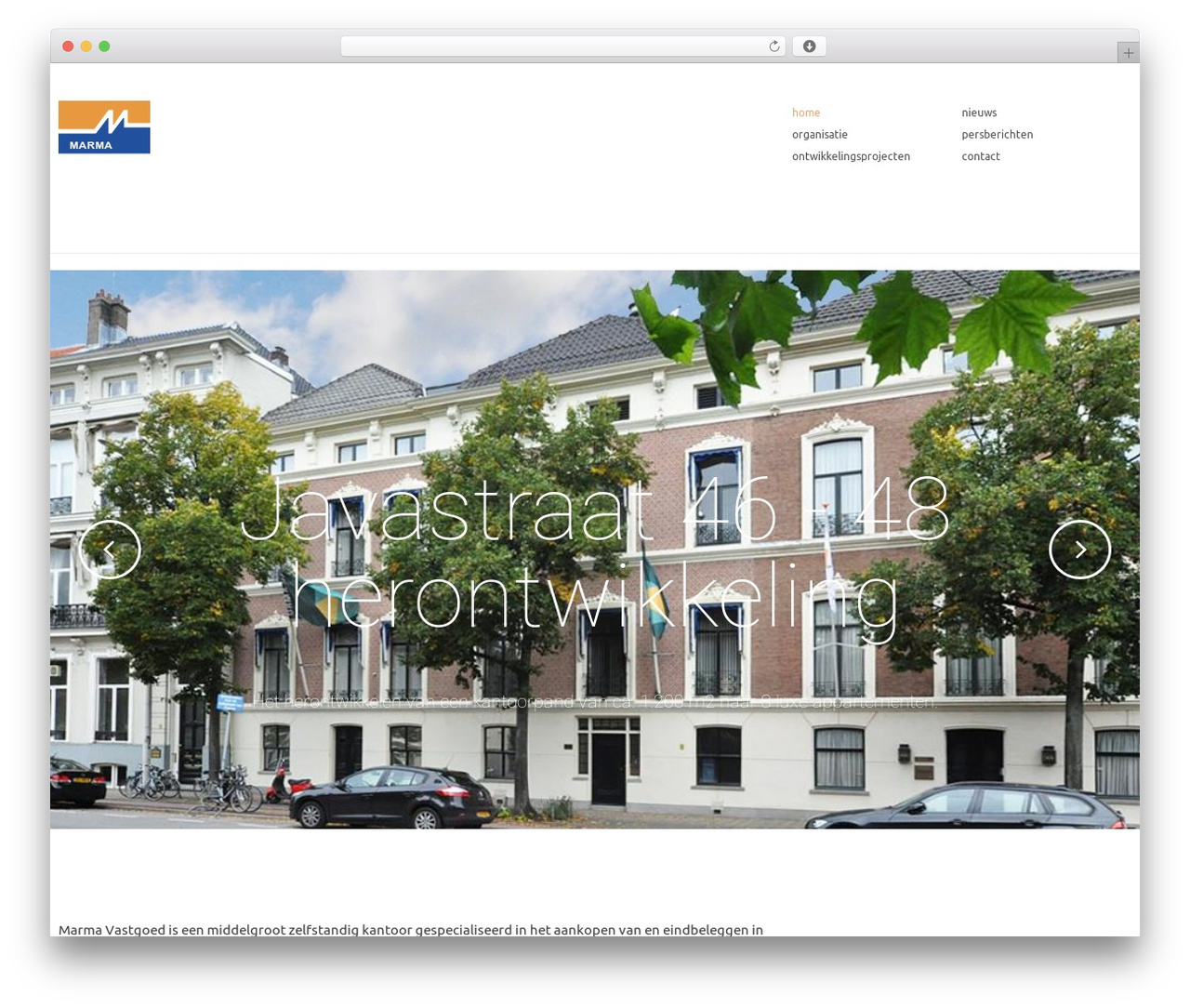Image resolution: width=1190 pixels, height=1008 pixels.
Task: Advance to the next slide with right arrow
Action: point(1080,549)
